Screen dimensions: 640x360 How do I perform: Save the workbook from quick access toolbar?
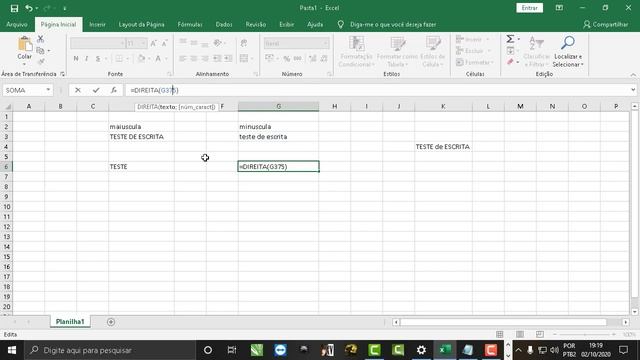pyautogui.click(x=14, y=8)
